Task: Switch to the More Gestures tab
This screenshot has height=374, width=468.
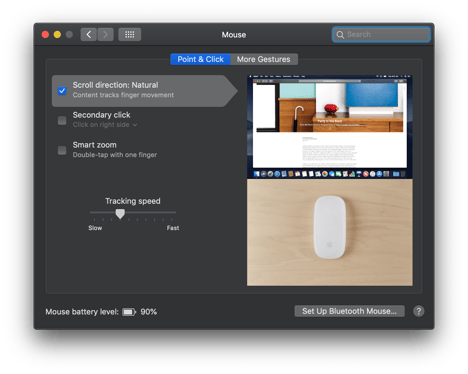Action: click(x=264, y=59)
